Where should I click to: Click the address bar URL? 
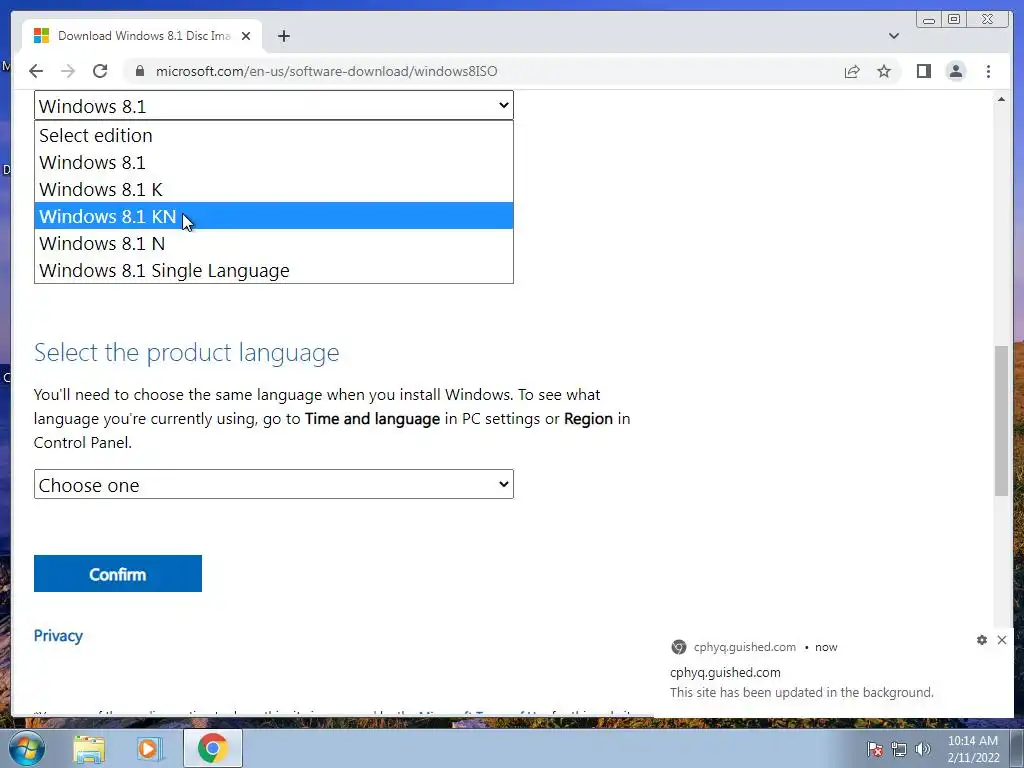point(326,71)
